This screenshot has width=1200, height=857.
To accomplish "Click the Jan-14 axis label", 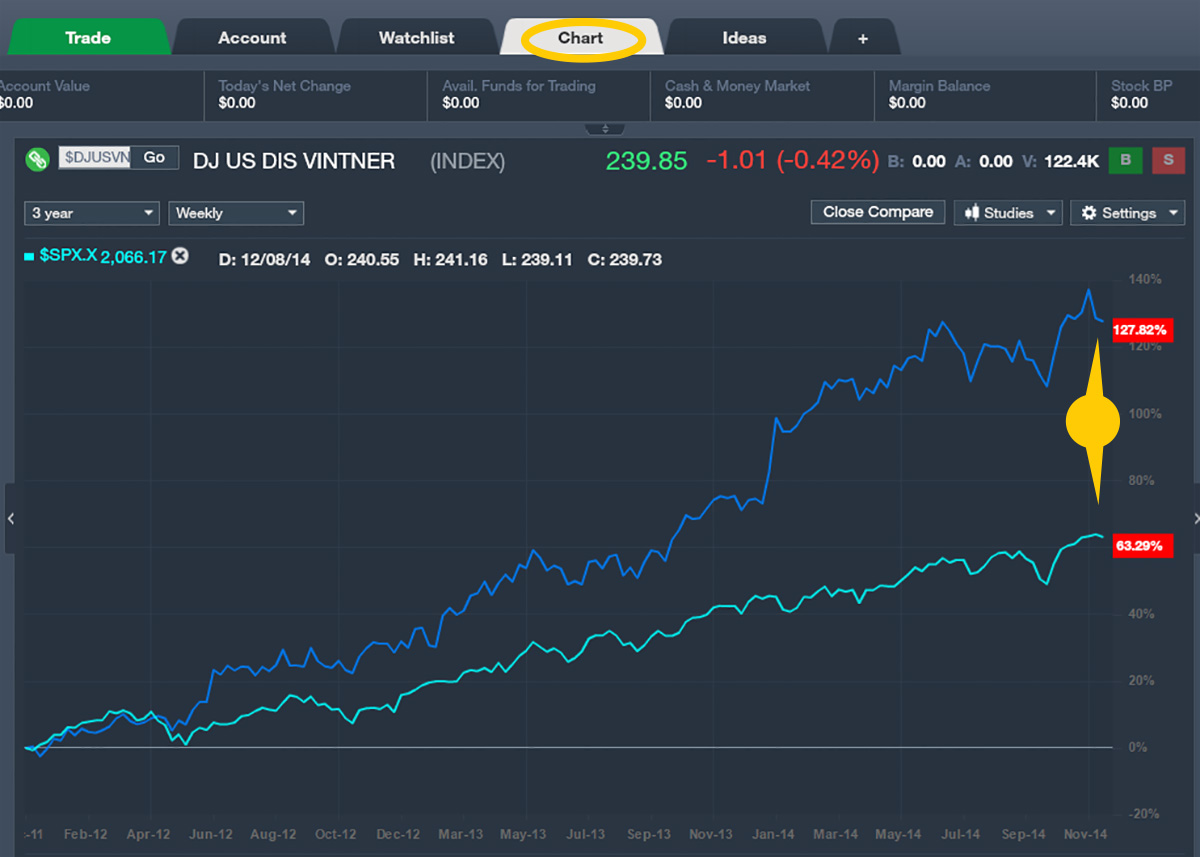I will click(773, 834).
